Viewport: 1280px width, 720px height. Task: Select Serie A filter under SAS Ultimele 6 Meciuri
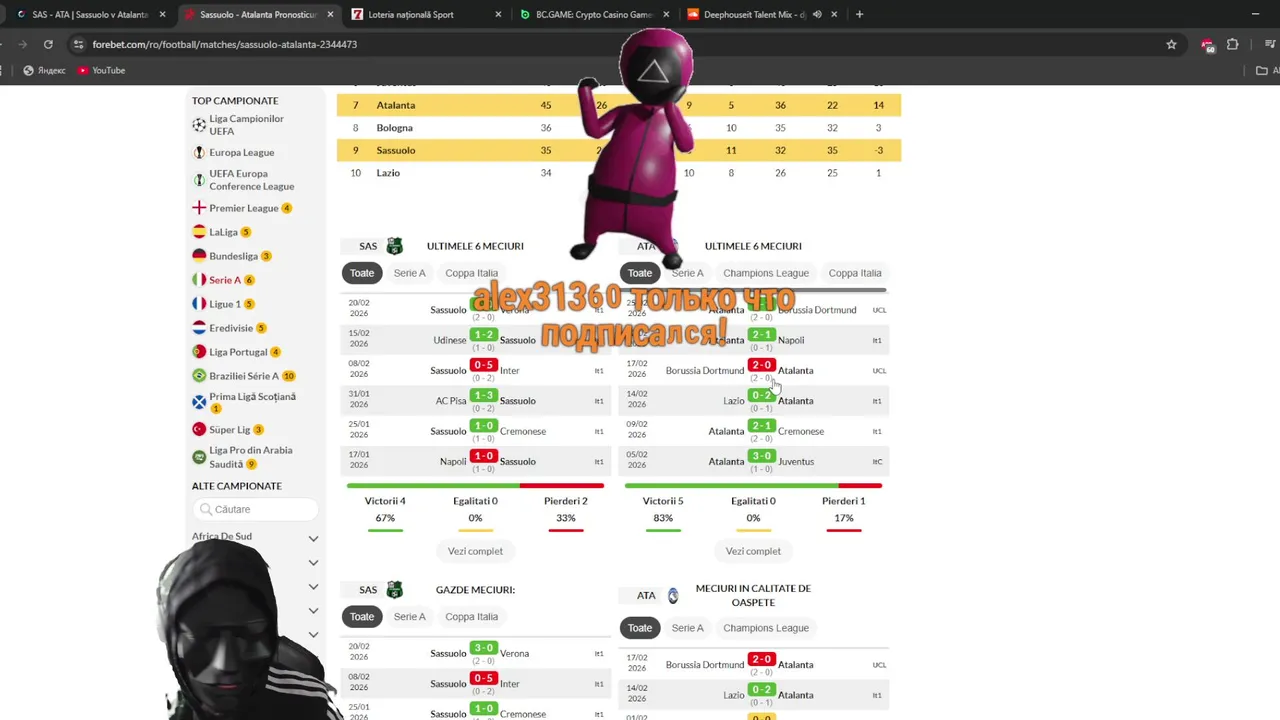[x=409, y=273]
